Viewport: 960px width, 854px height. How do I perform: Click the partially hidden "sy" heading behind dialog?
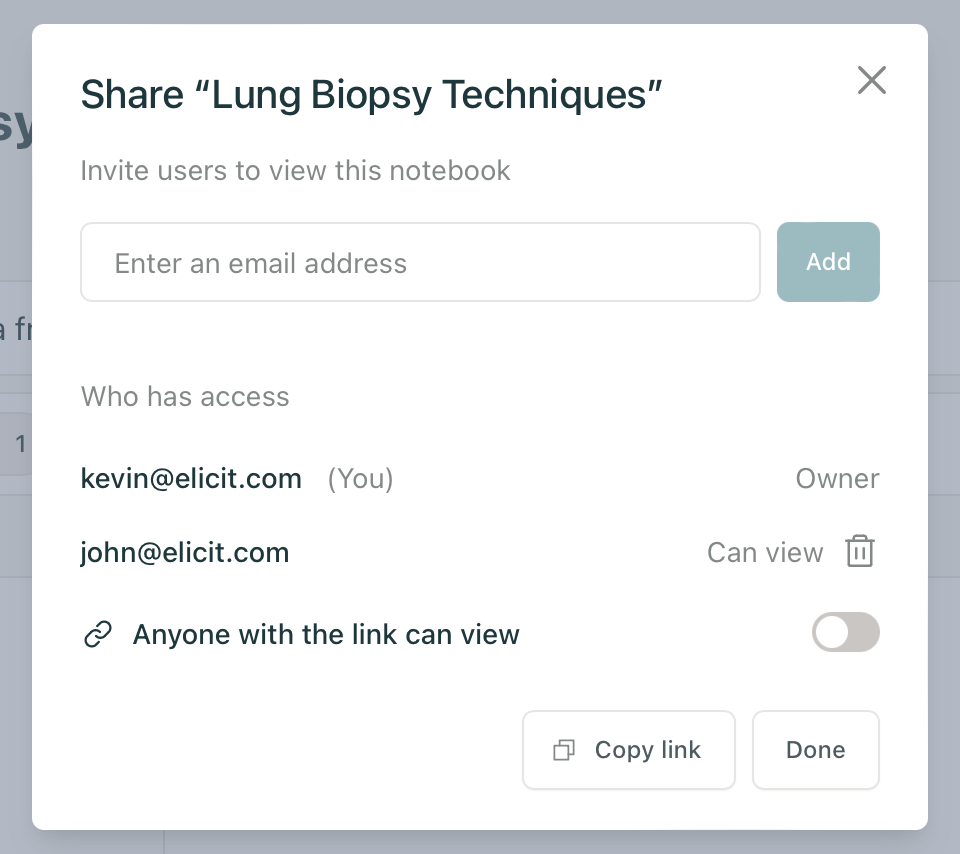pyautogui.click(x=16, y=125)
